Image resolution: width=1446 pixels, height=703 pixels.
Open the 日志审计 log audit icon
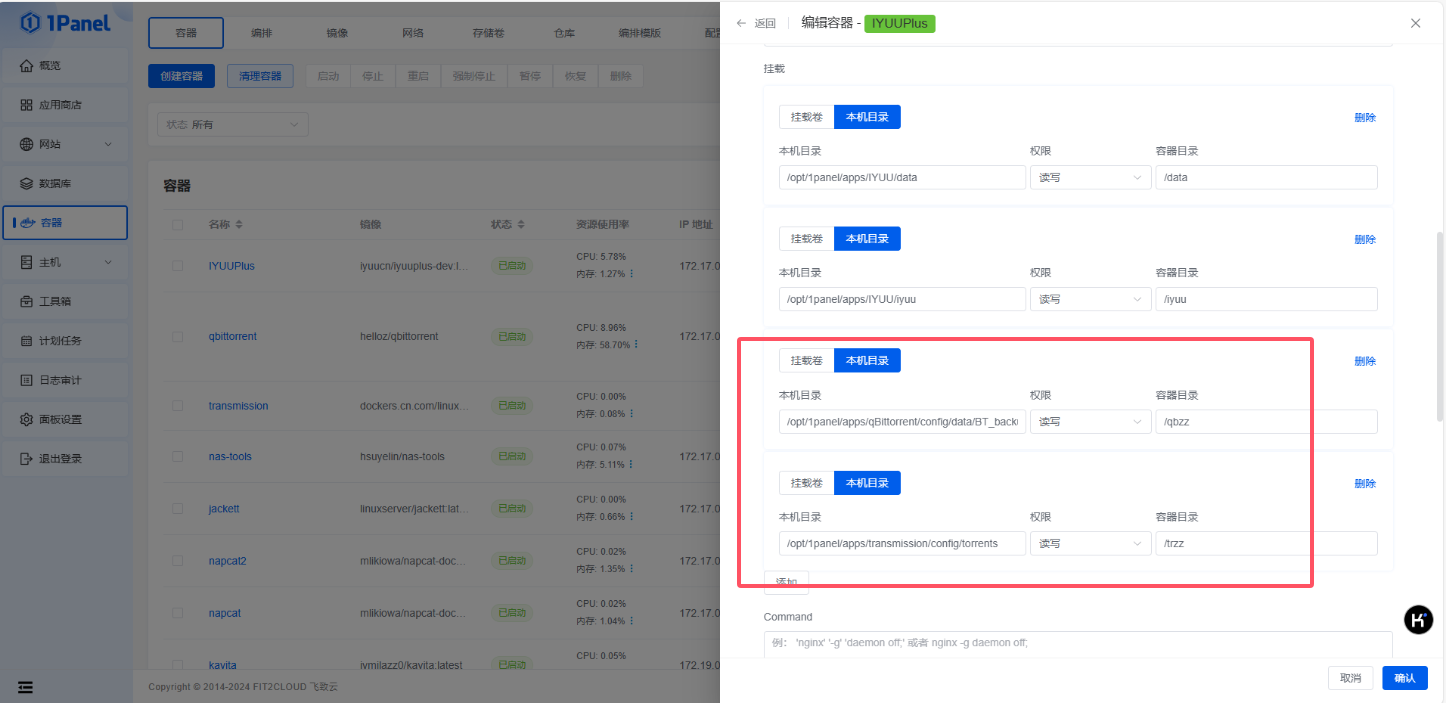pyautogui.click(x=27, y=380)
